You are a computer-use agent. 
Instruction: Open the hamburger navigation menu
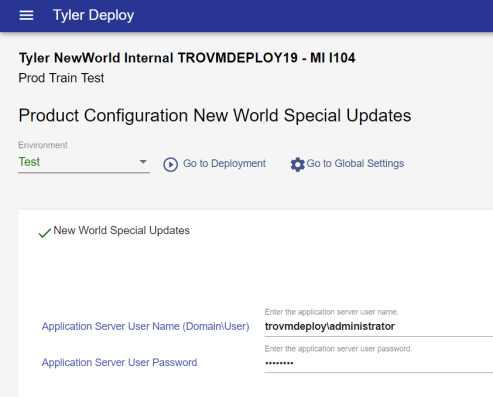coord(26,15)
